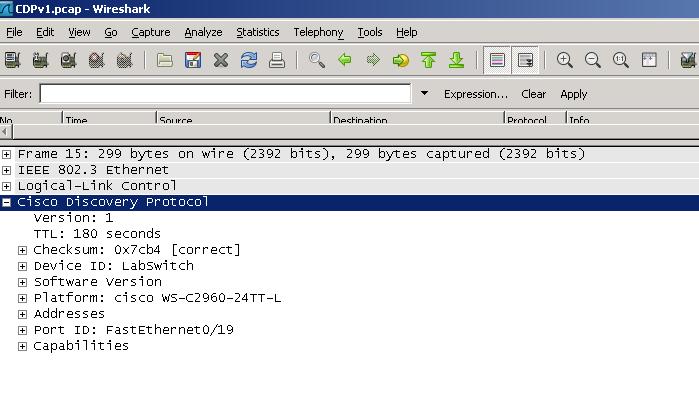Go to the last packet icon

457,61
